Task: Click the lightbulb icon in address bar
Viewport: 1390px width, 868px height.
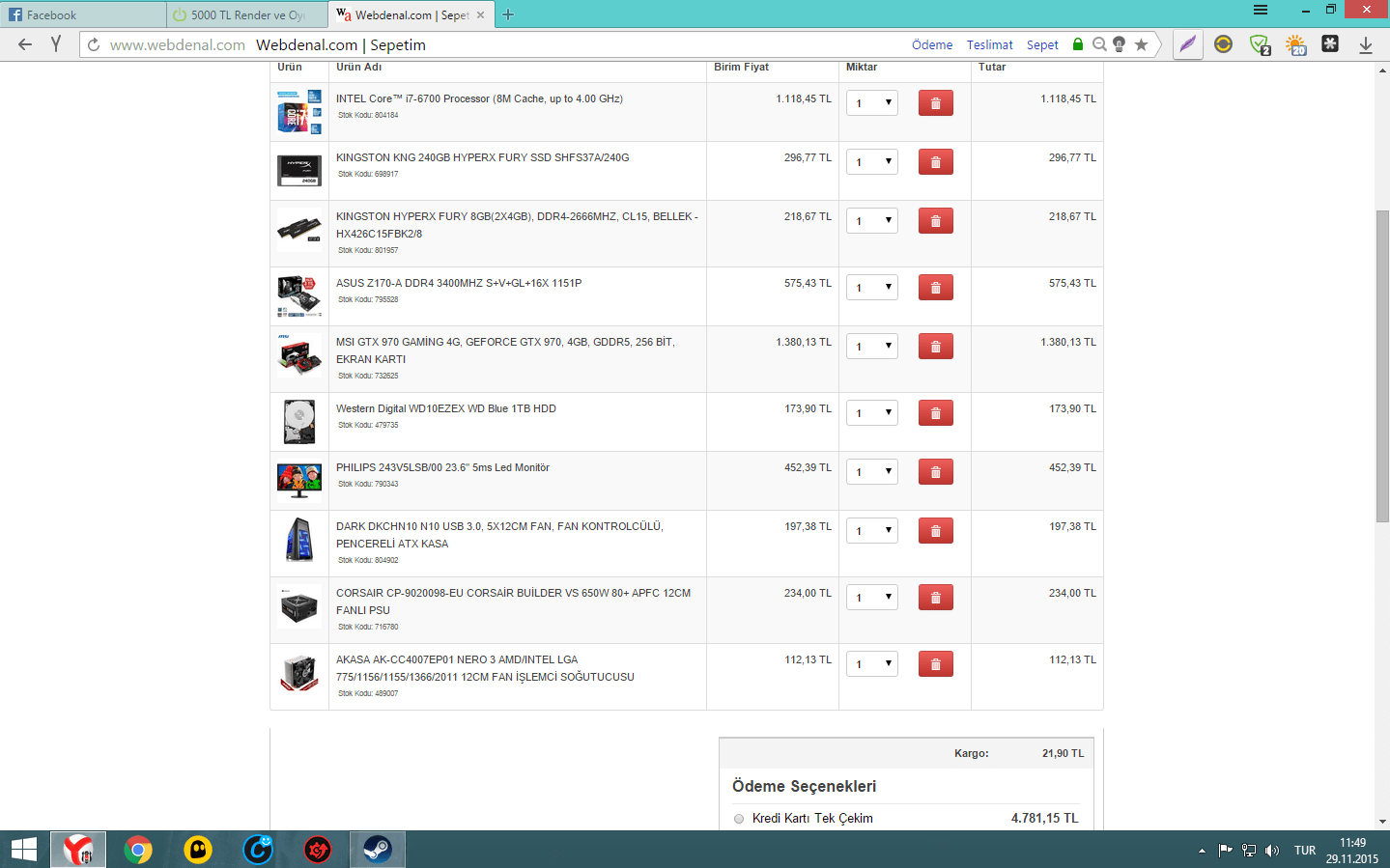Action: pos(1119,44)
